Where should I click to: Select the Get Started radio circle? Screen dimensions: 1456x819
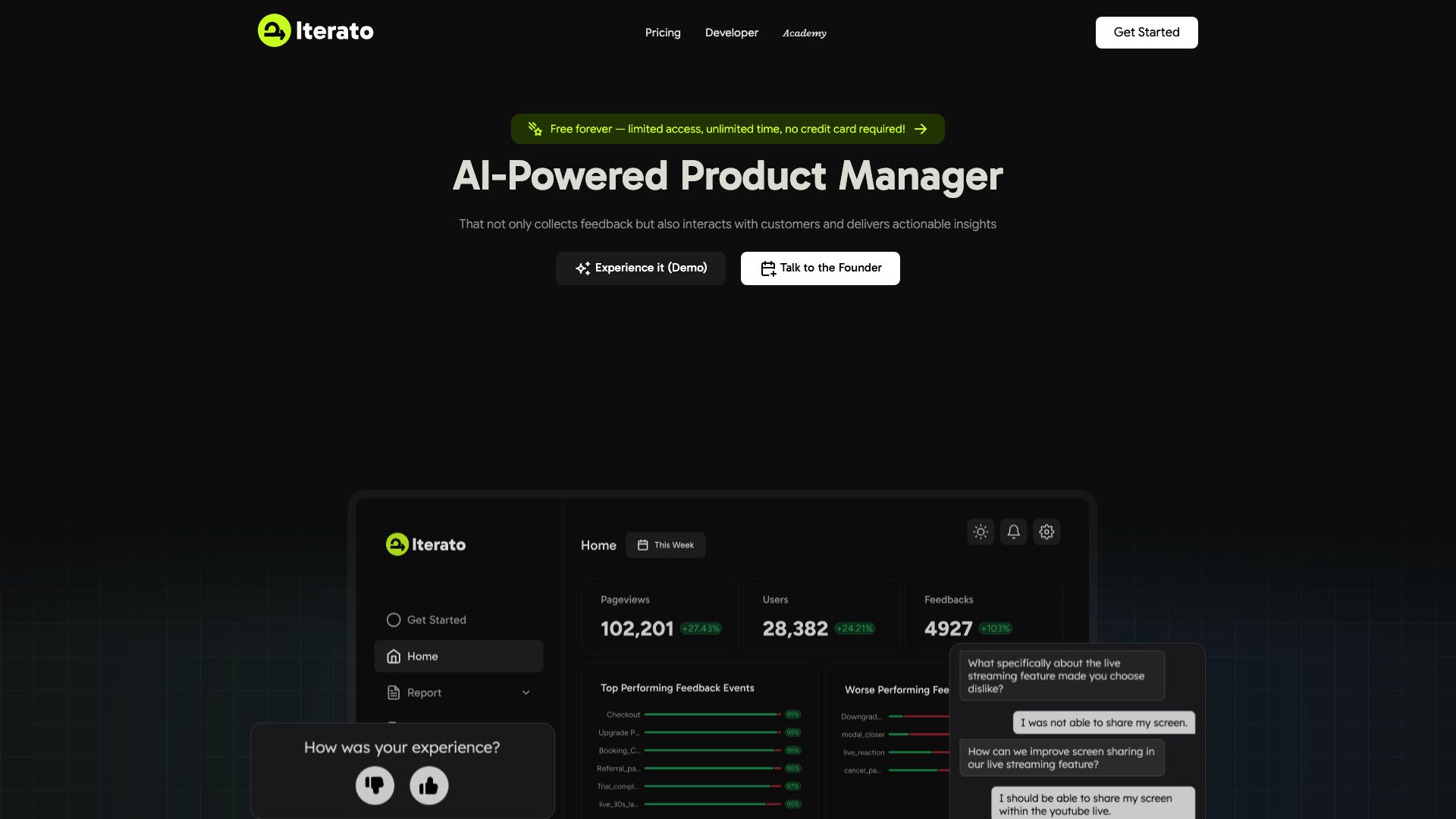(394, 619)
